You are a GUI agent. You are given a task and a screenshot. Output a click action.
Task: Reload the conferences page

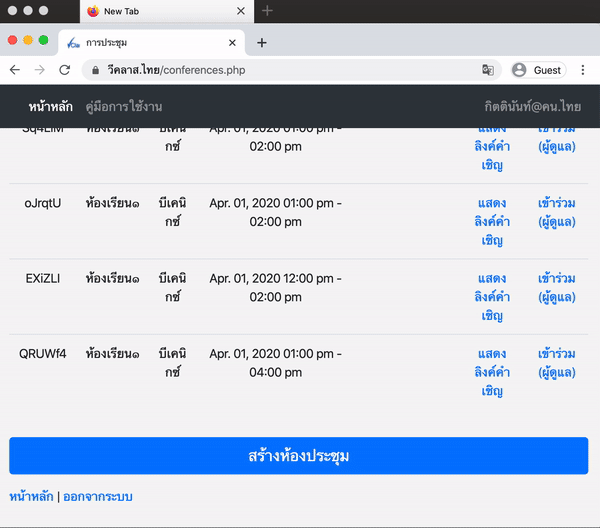[x=64, y=70]
